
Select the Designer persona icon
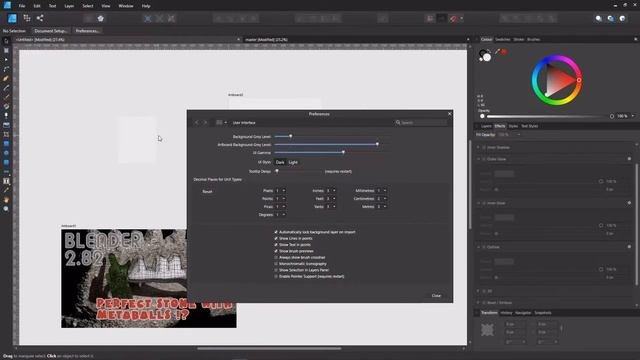[12, 18]
